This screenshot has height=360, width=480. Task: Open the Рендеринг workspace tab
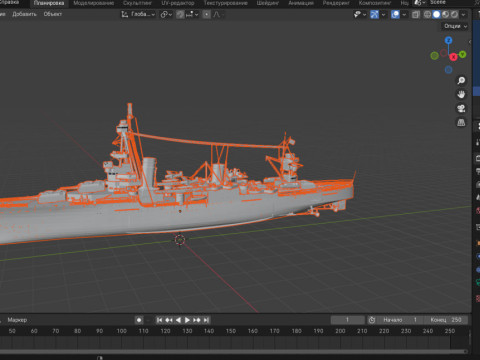pos(336,3)
